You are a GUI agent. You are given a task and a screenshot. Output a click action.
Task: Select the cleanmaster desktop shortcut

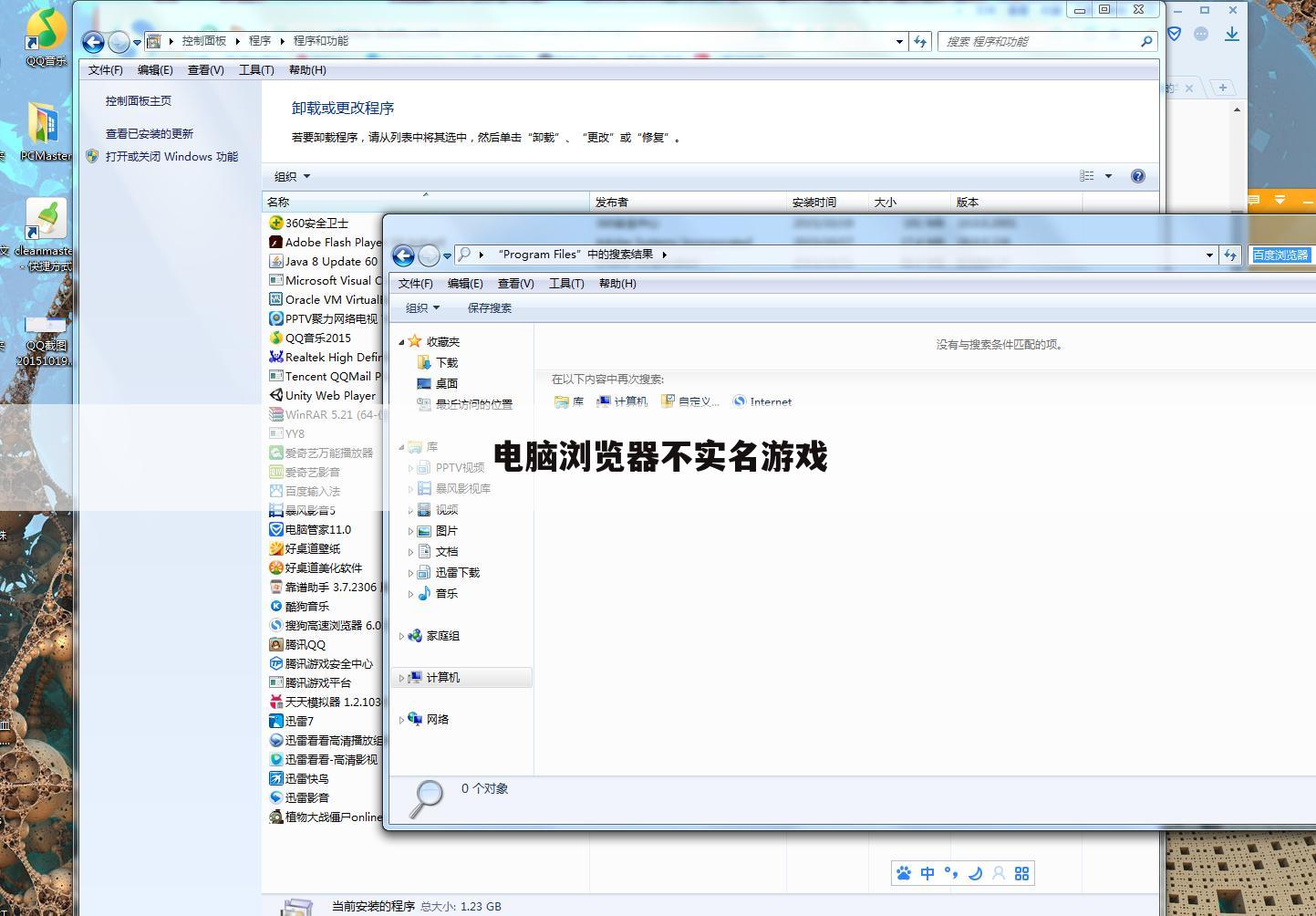point(46,235)
